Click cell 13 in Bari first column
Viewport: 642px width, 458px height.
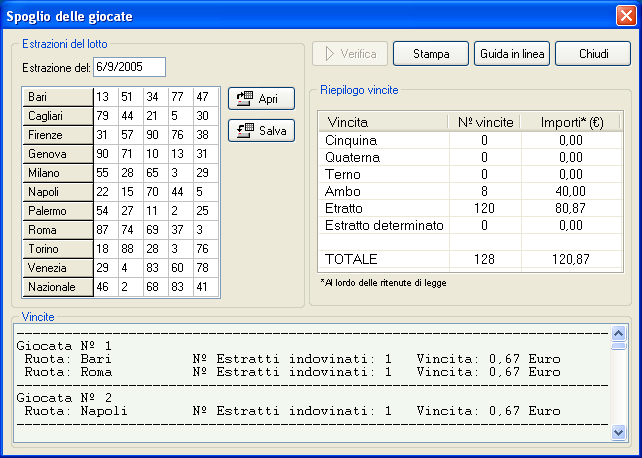(x=106, y=97)
